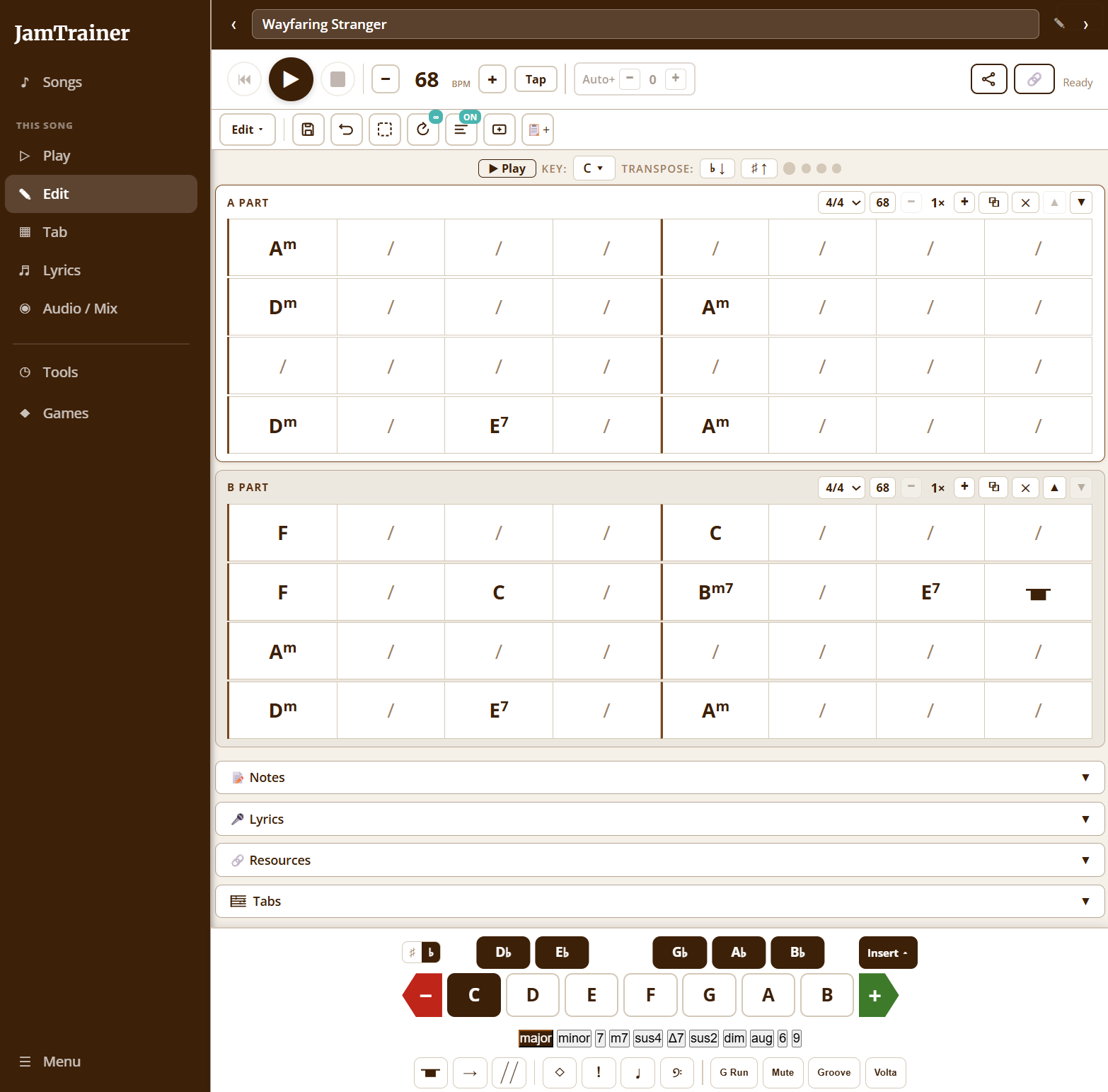Viewport: 1108px width, 1092px height.
Task: Click the undo arrow icon
Action: [346, 130]
